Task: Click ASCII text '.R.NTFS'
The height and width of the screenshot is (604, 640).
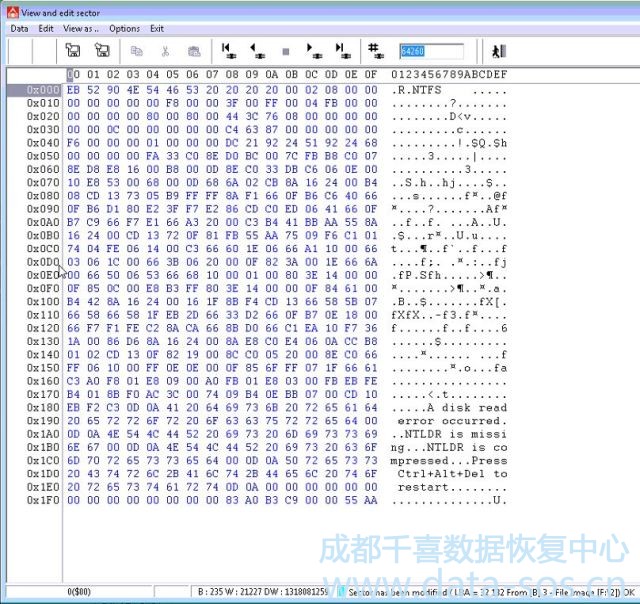Action: [x=416, y=90]
